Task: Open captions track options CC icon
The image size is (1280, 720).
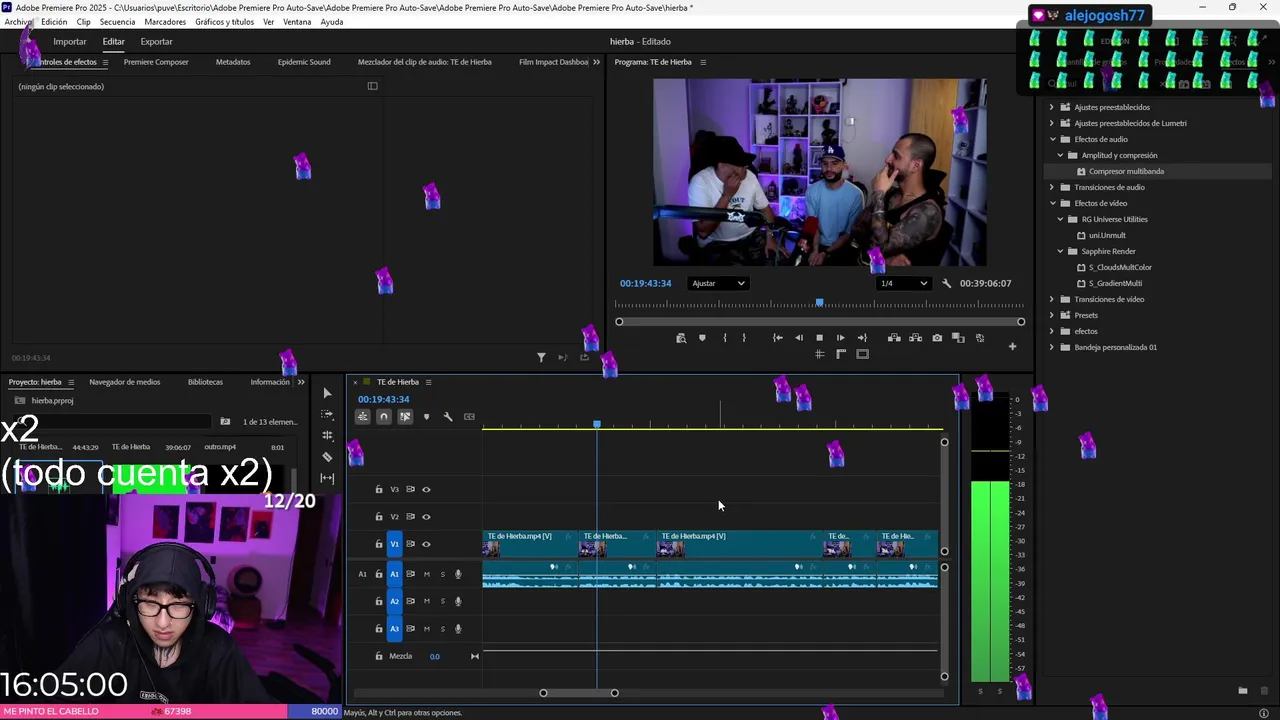Action: 469,417
